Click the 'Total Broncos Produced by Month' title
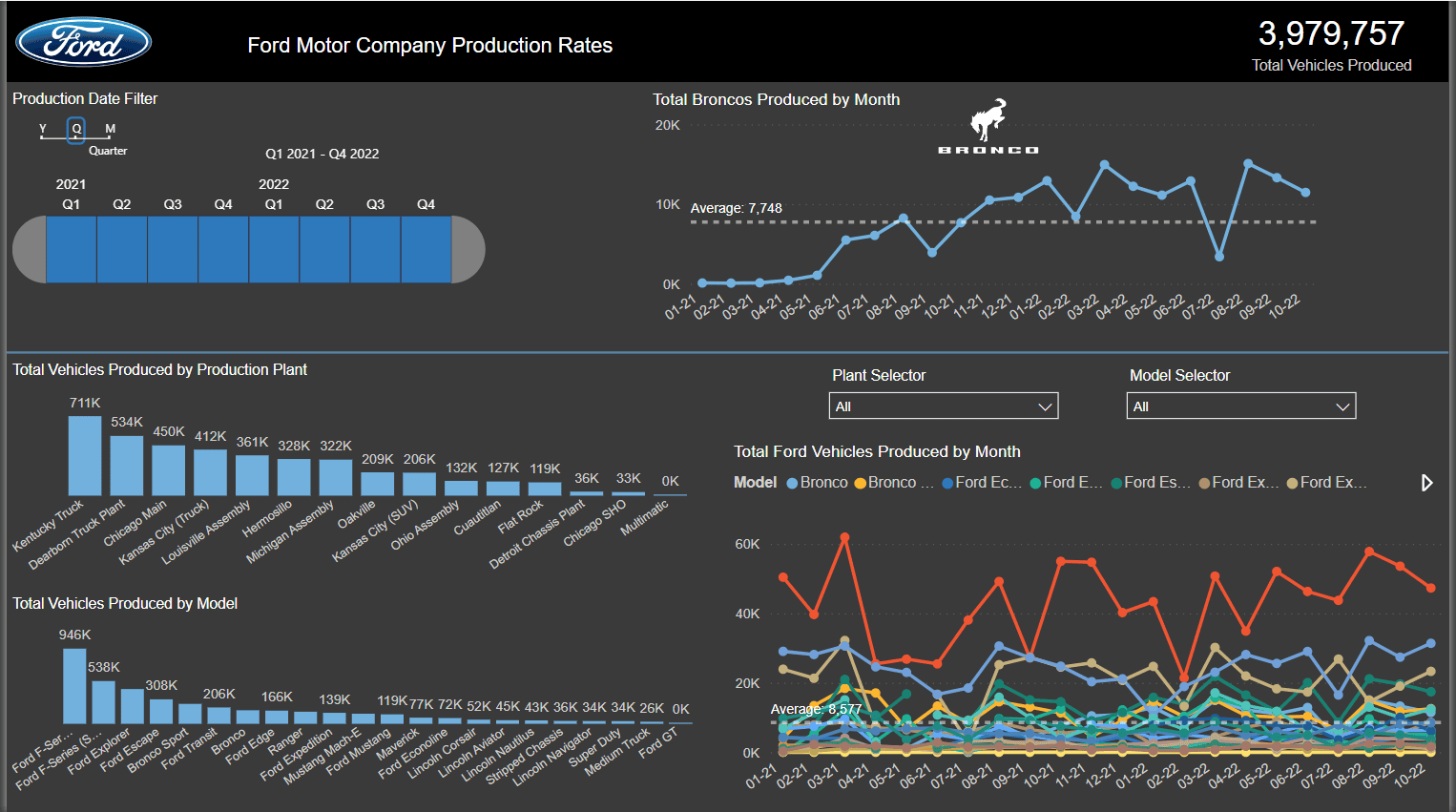This screenshot has width=1456, height=812. tap(776, 99)
